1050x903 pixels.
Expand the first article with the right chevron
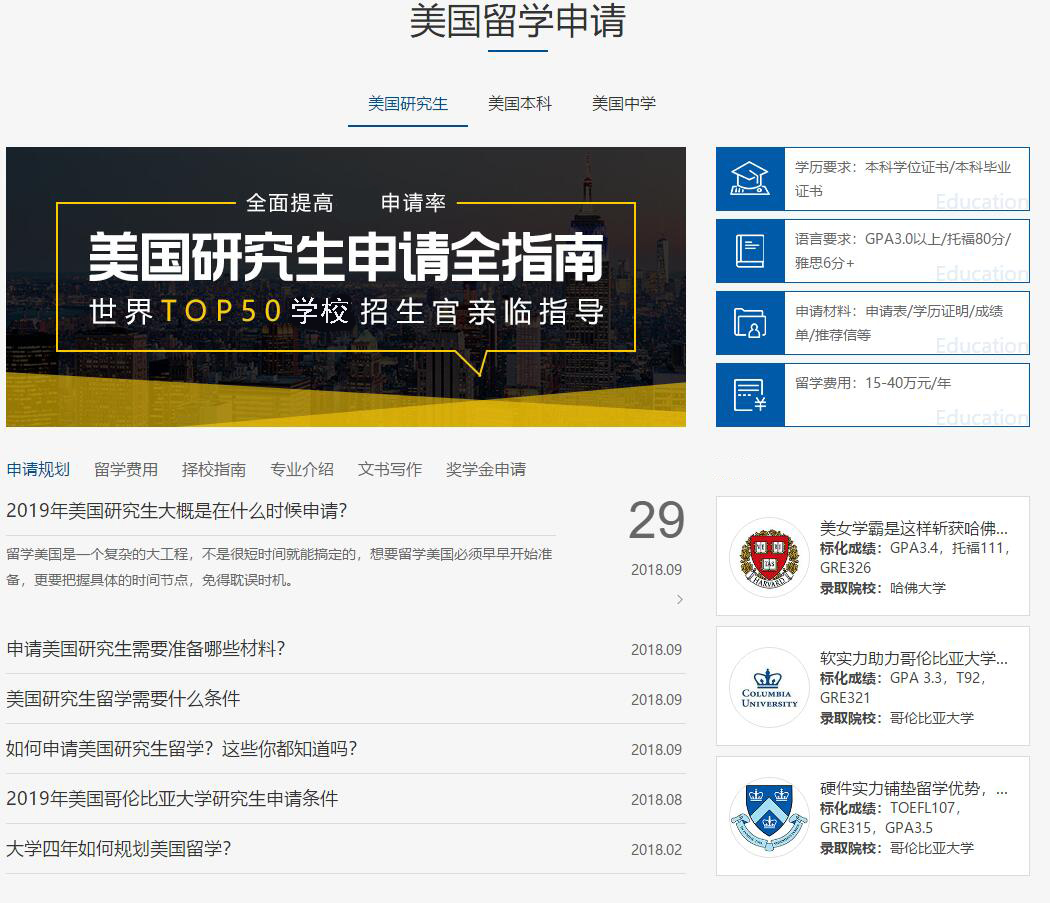pyautogui.click(x=680, y=600)
